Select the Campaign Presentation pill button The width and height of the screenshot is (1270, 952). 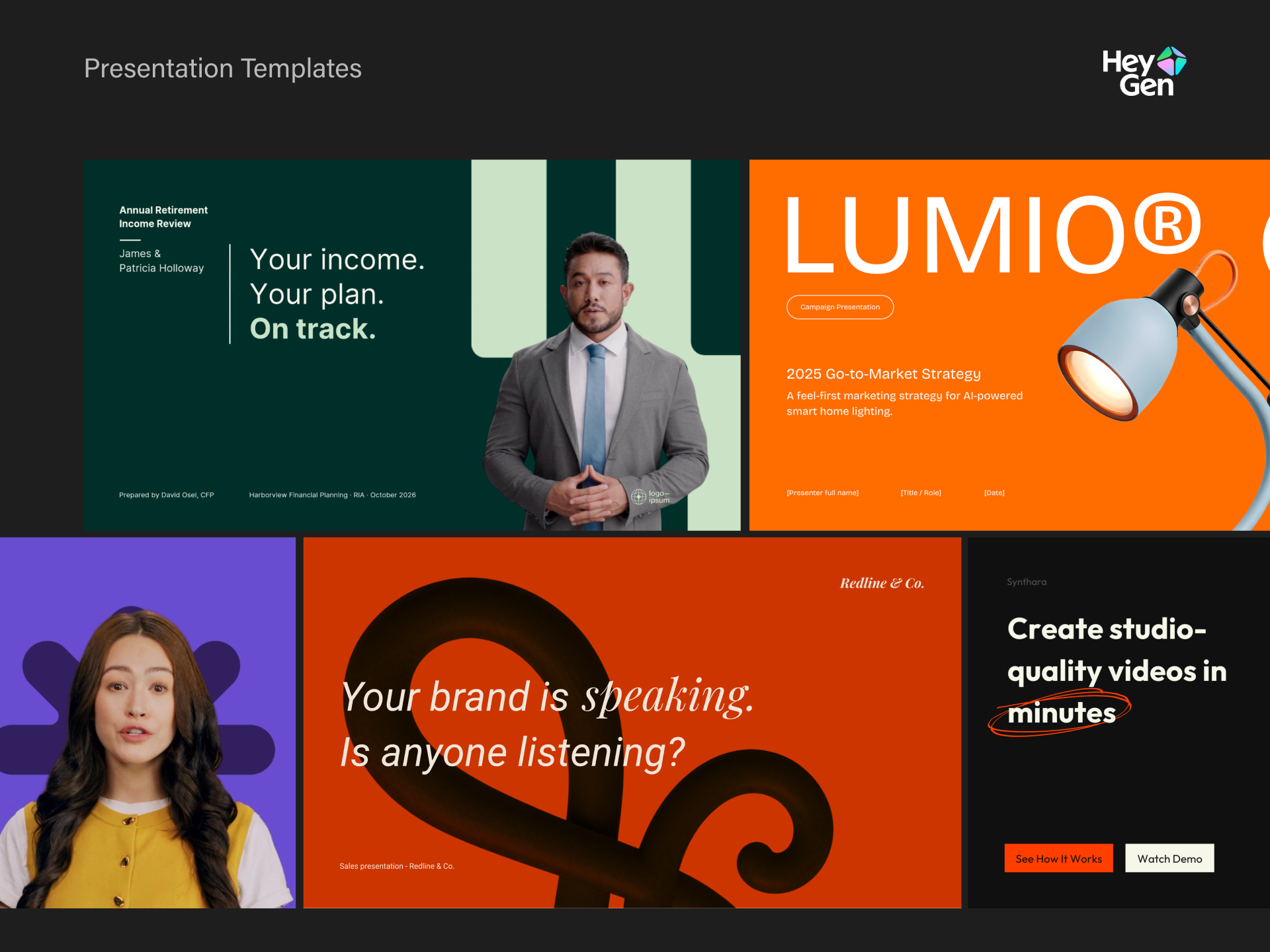point(840,307)
